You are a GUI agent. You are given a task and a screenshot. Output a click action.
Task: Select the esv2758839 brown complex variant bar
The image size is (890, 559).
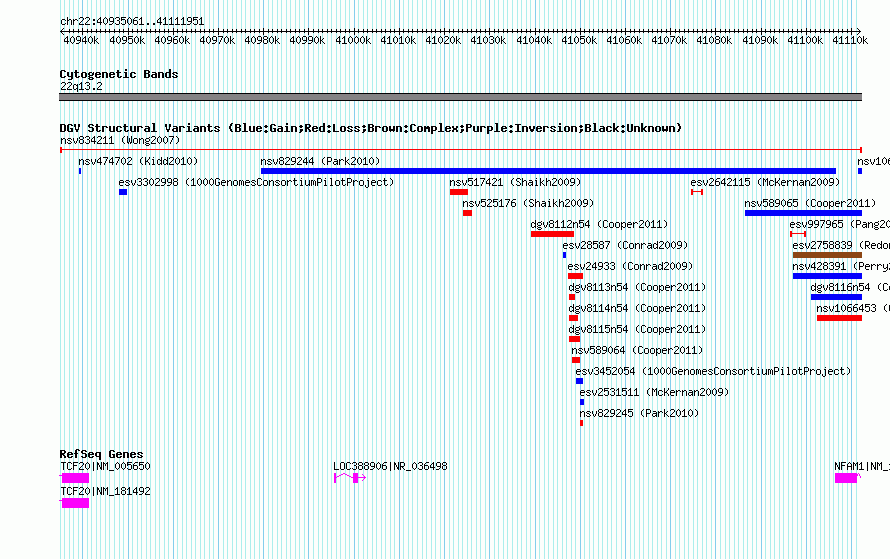(x=827, y=255)
